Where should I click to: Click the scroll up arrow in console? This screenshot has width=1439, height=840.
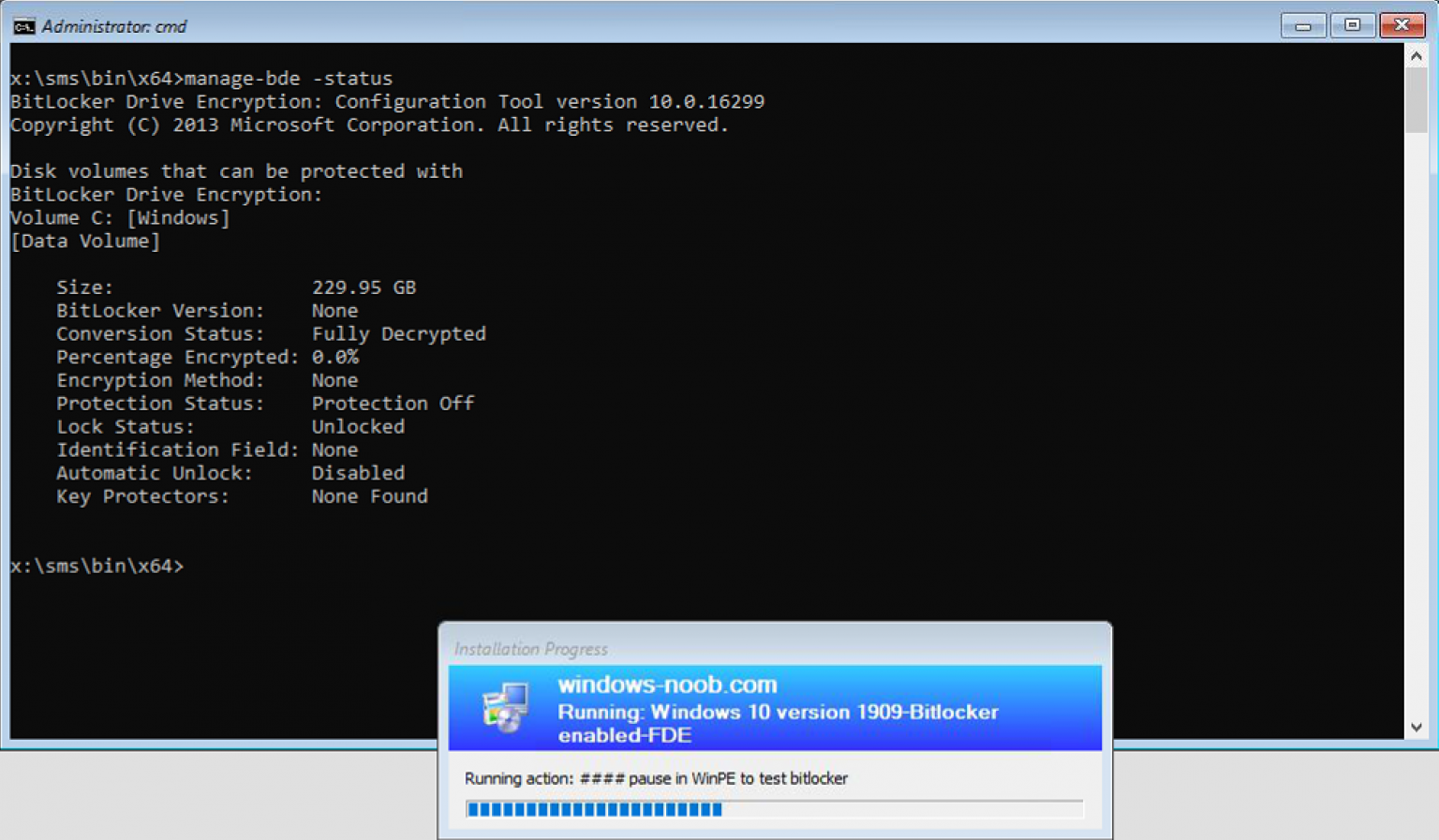(x=1416, y=57)
